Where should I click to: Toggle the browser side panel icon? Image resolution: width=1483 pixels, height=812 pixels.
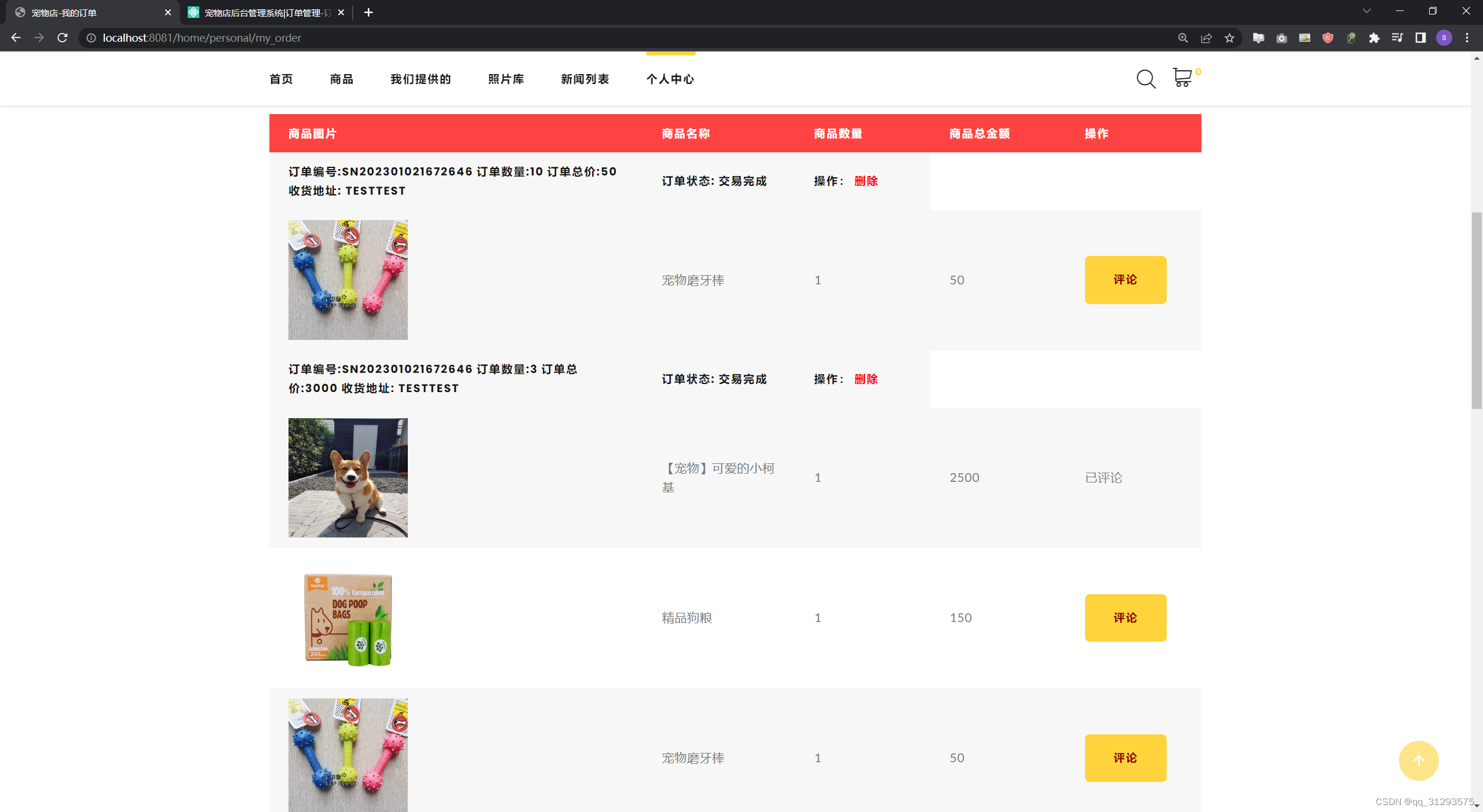tap(1420, 38)
